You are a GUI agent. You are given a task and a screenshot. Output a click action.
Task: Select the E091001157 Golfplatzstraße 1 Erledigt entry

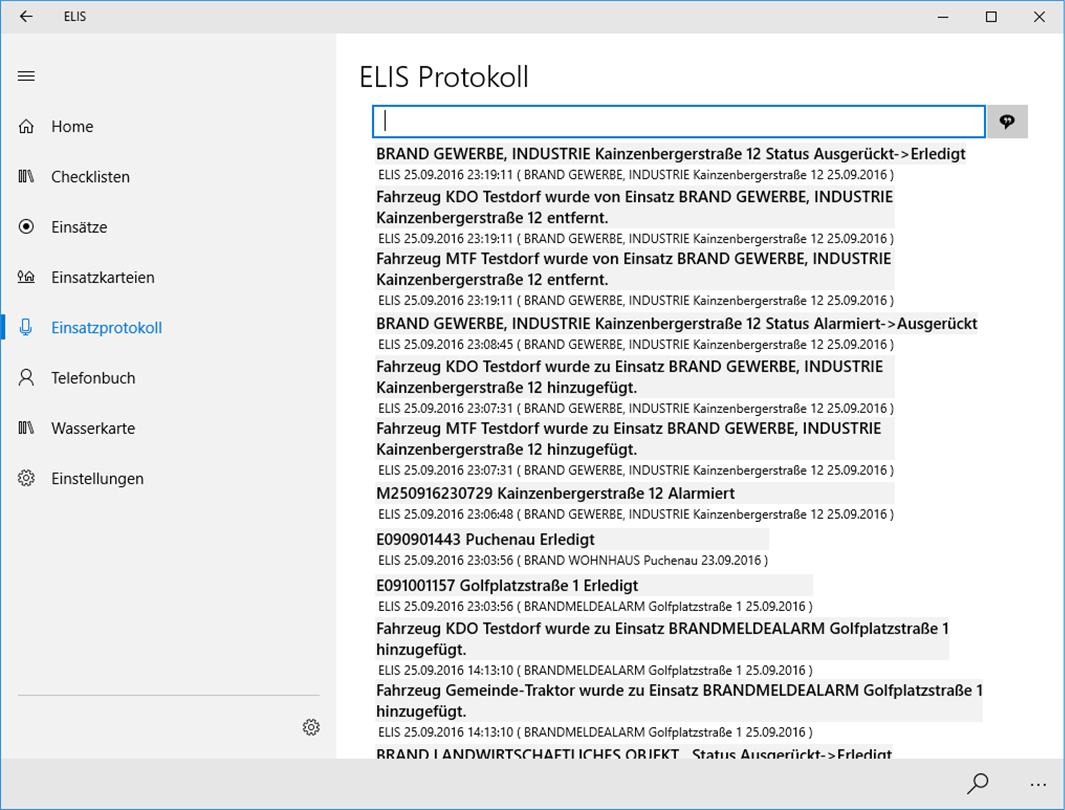point(594,595)
